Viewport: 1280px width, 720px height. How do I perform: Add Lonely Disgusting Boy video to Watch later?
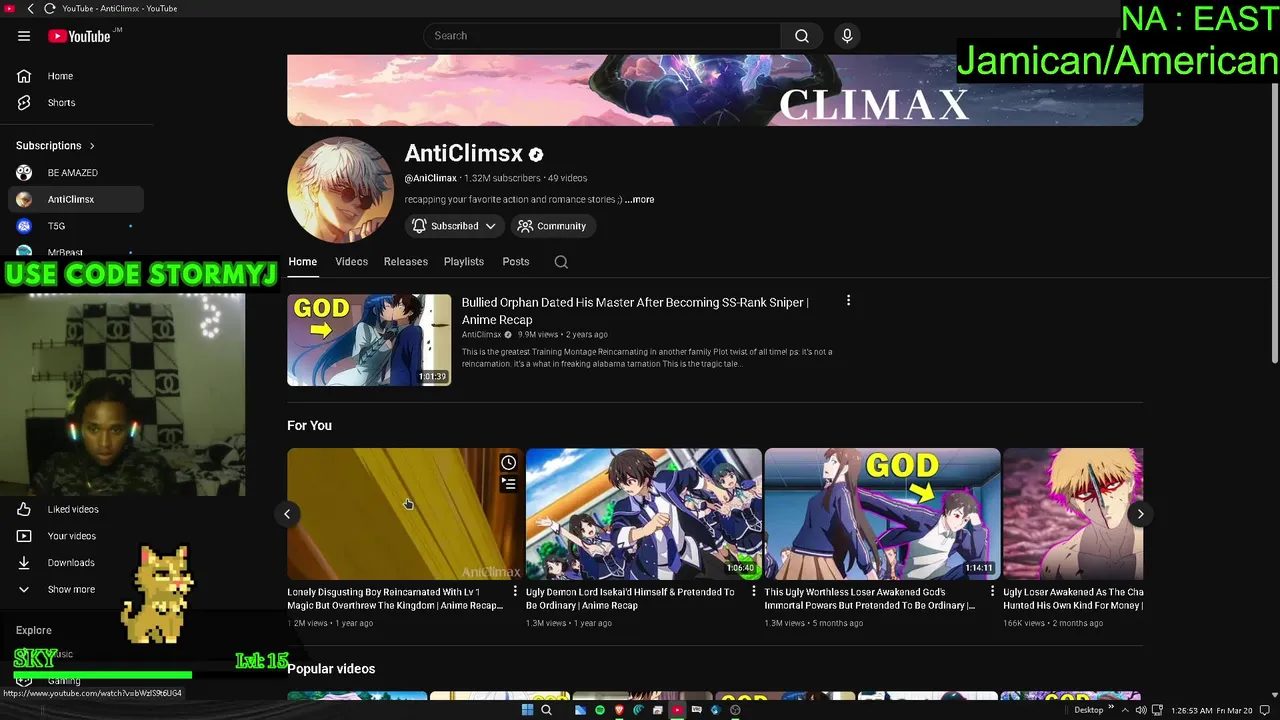[509, 463]
